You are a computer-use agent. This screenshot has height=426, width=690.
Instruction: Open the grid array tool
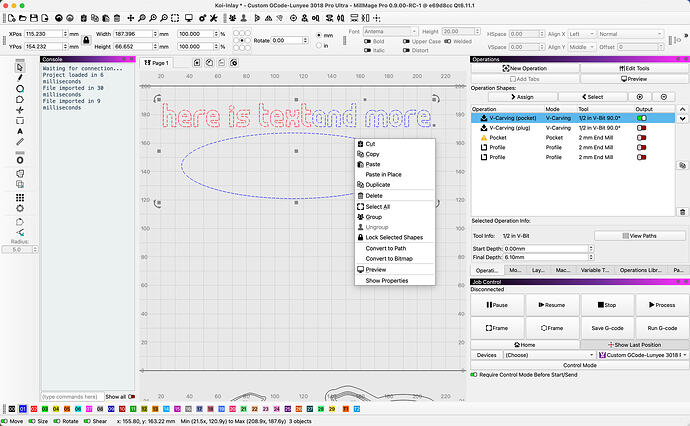[x=20, y=198]
